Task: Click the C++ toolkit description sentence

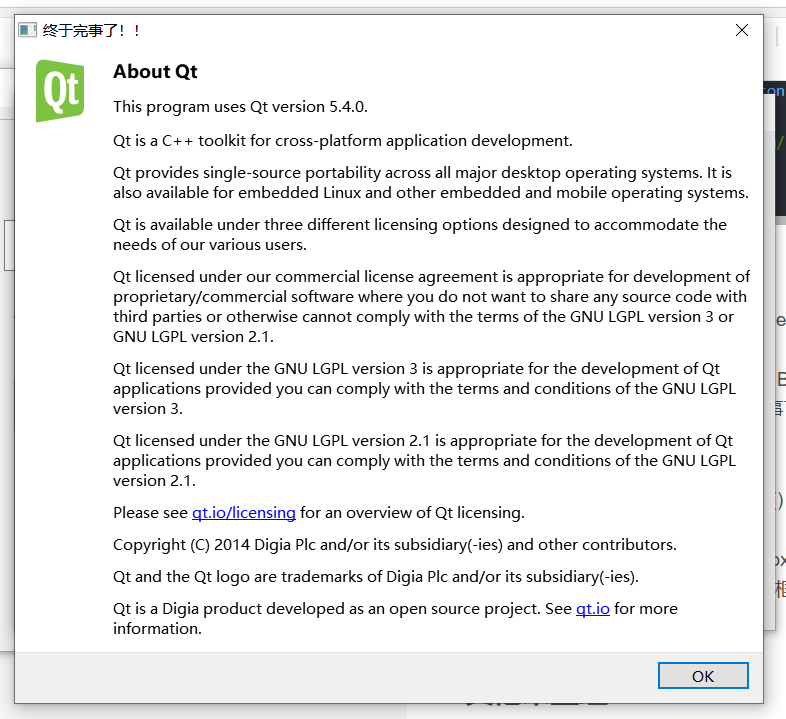Action: coord(342,140)
